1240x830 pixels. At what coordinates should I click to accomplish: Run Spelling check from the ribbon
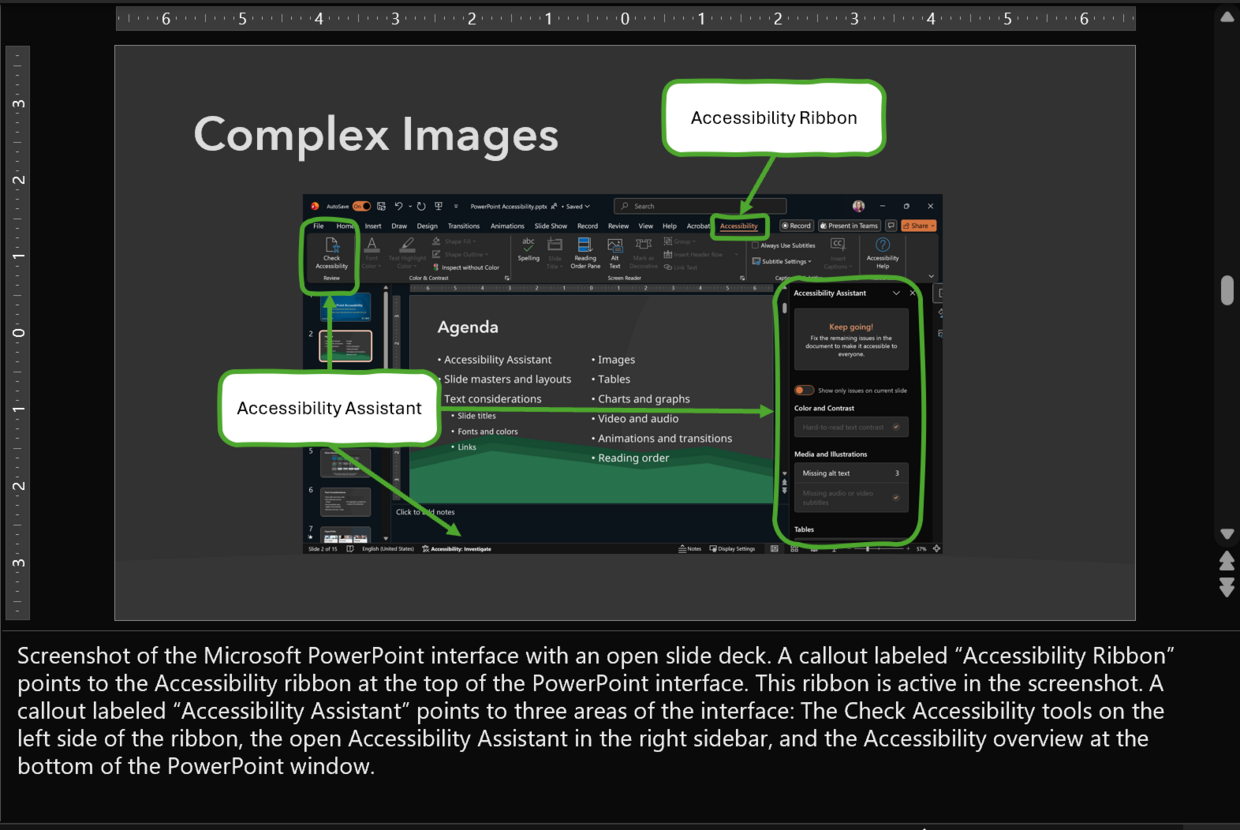[528, 247]
